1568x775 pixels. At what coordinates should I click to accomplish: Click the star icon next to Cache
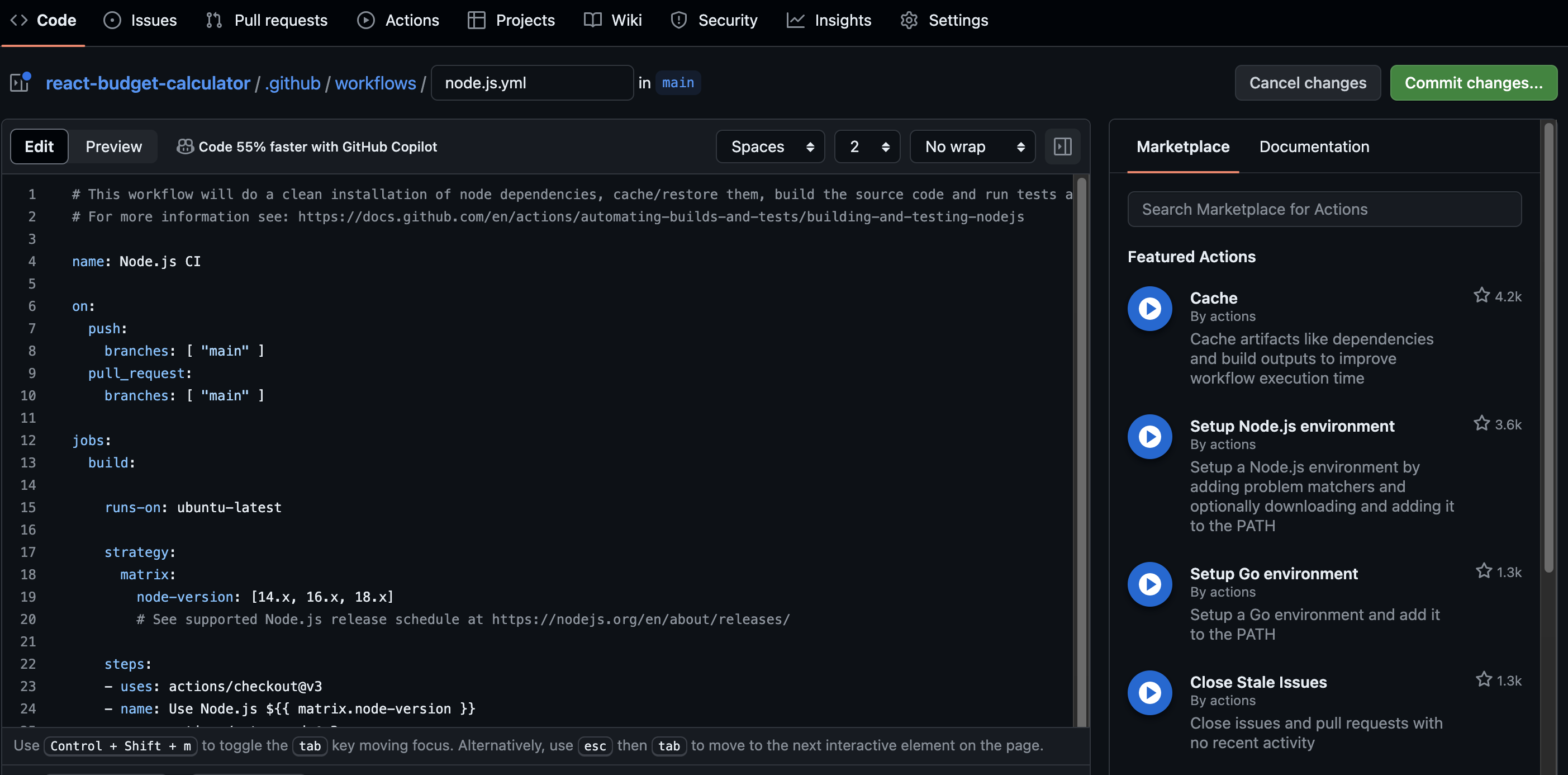click(1481, 295)
